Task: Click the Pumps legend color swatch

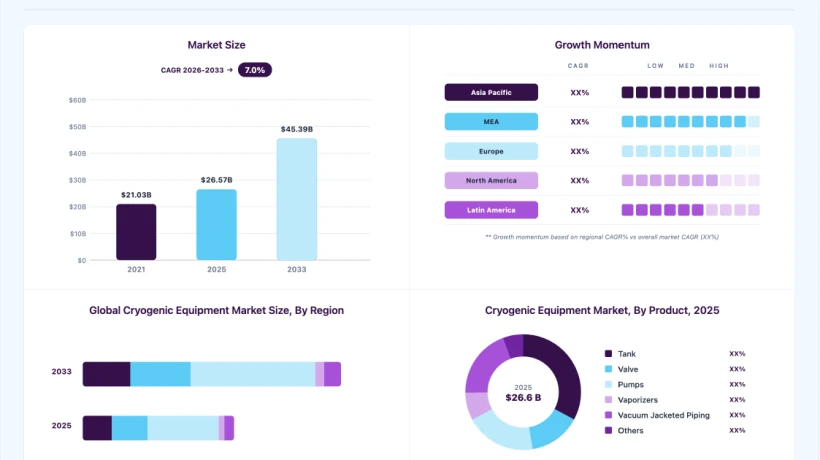Action: coord(608,384)
